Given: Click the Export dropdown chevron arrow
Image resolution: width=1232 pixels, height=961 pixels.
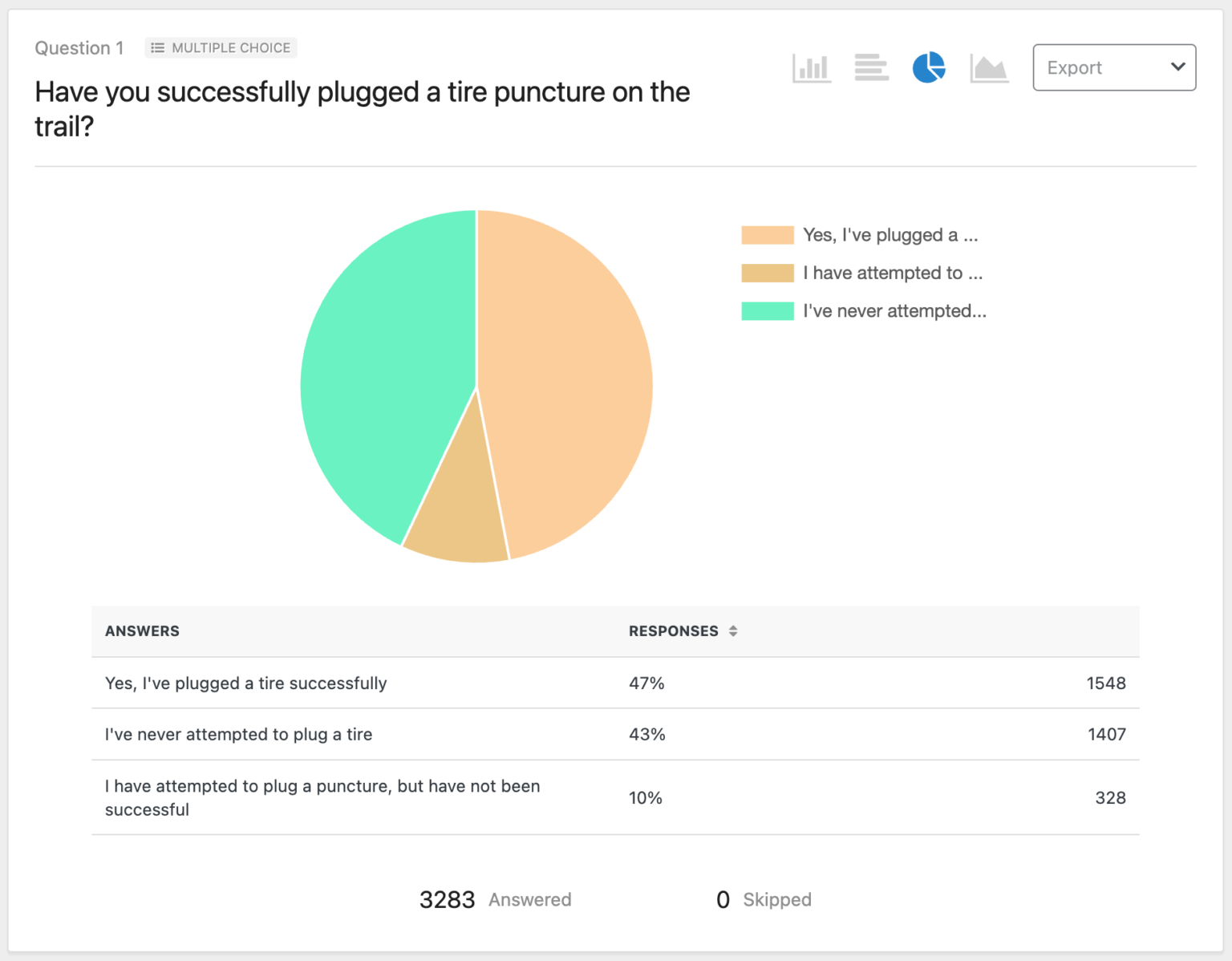Looking at the screenshot, I should click(1177, 67).
